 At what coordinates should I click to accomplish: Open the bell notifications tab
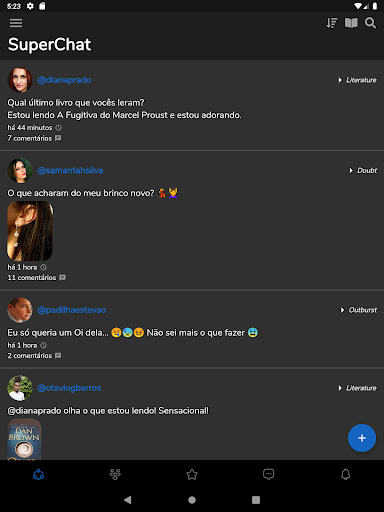346,474
